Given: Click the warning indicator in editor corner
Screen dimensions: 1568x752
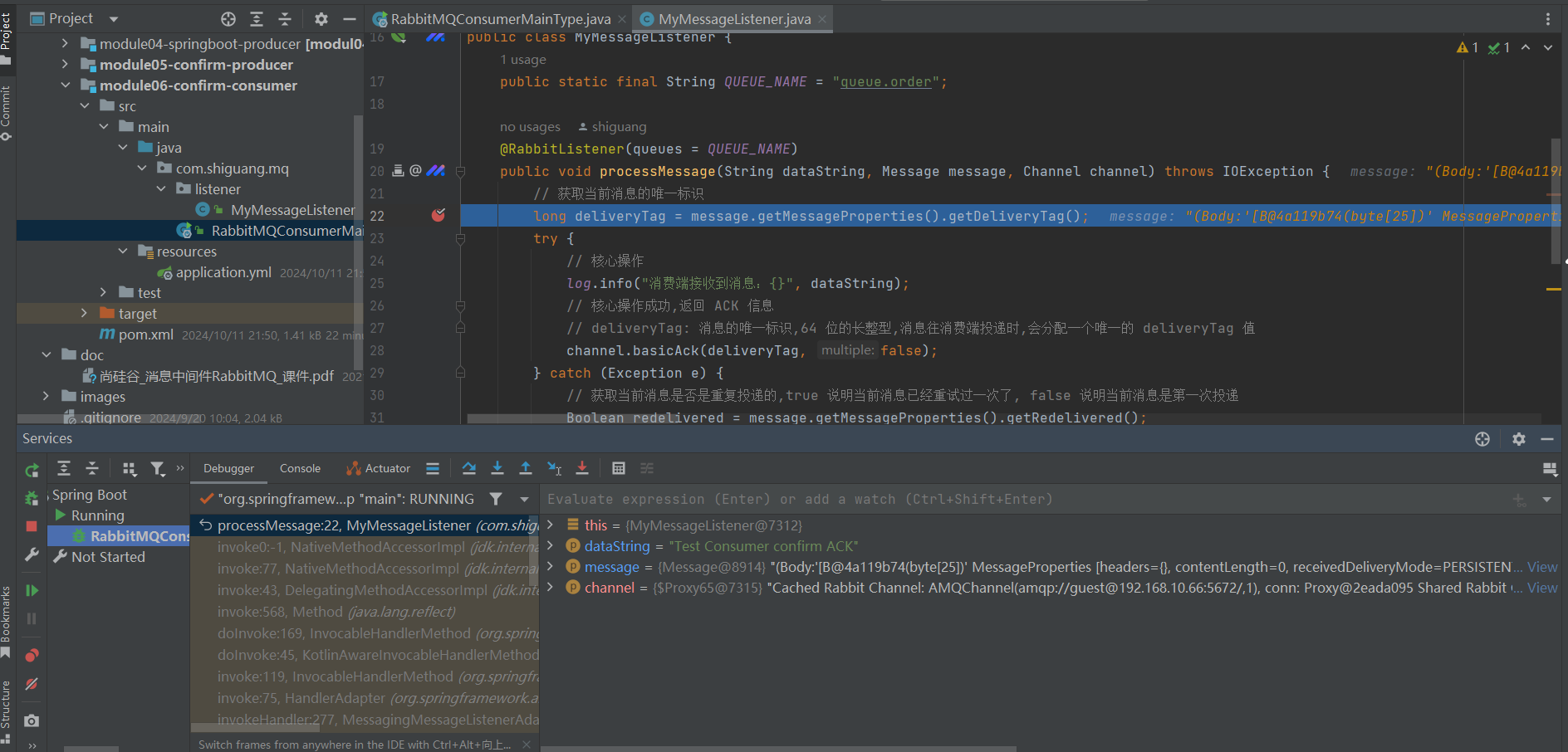Looking at the screenshot, I should coord(1468,47).
